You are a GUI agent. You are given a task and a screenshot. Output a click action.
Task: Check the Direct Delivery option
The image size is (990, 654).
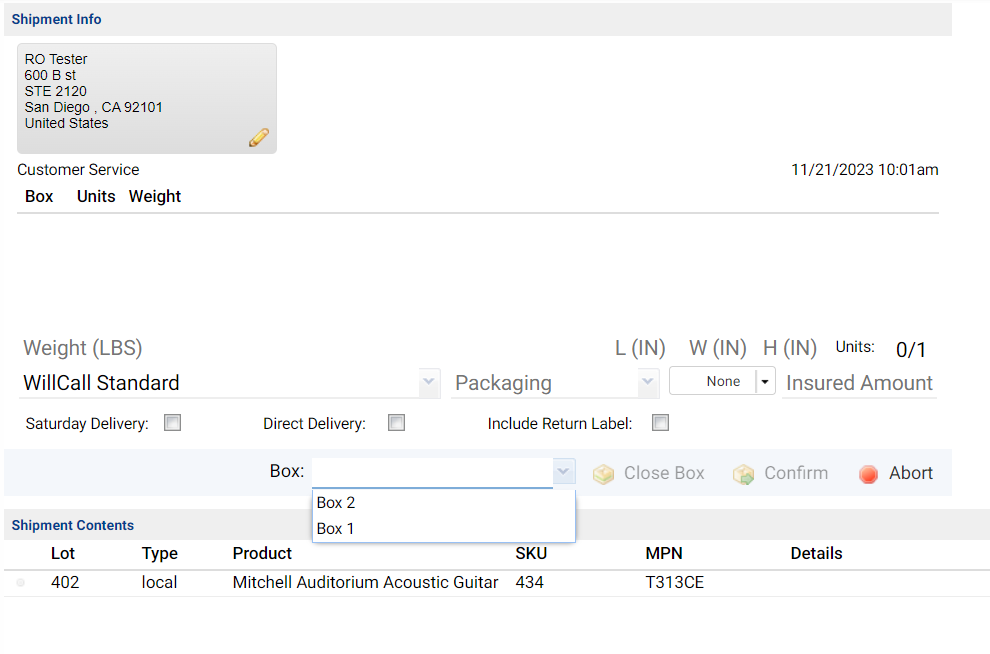pyautogui.click(x=396, y=422)
